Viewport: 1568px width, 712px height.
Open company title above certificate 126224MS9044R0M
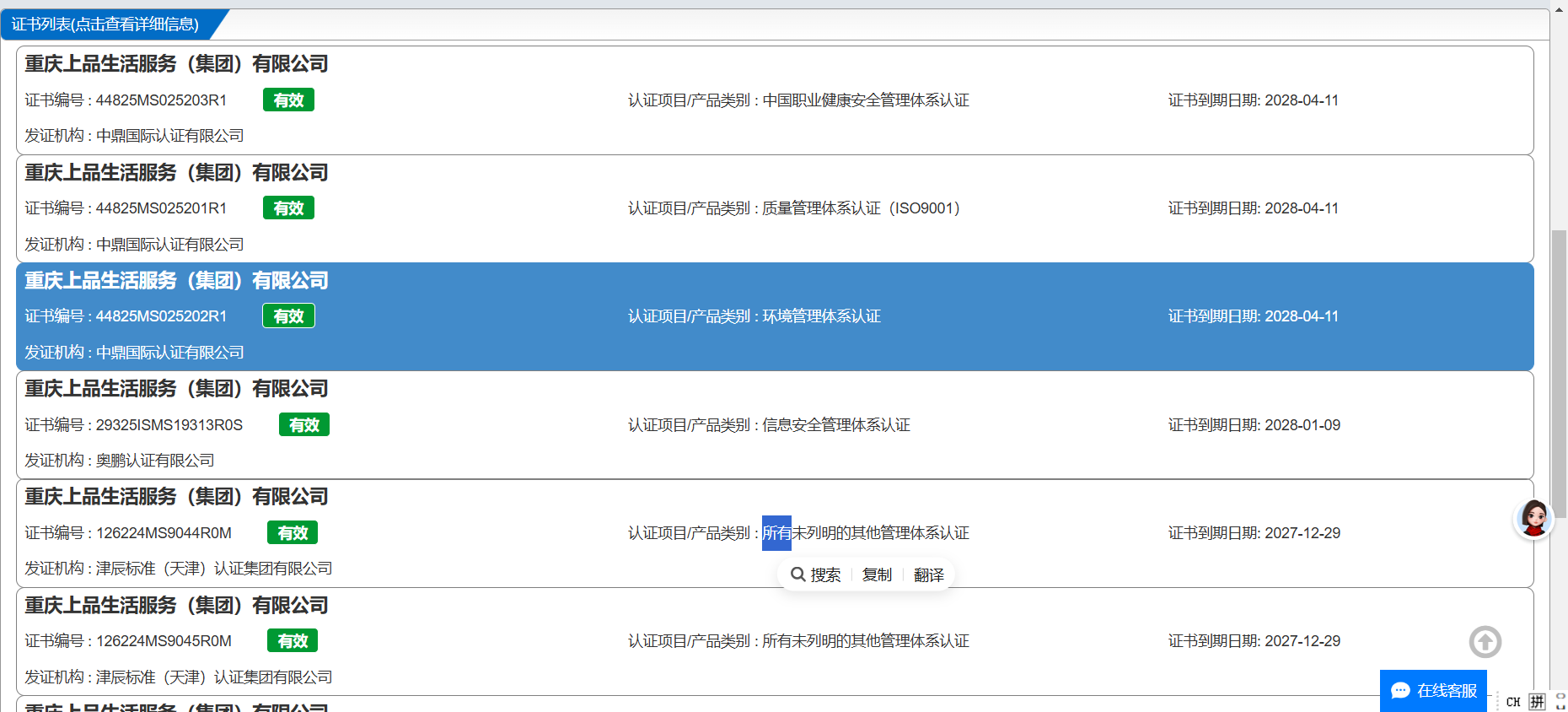(x=176, y=497)
